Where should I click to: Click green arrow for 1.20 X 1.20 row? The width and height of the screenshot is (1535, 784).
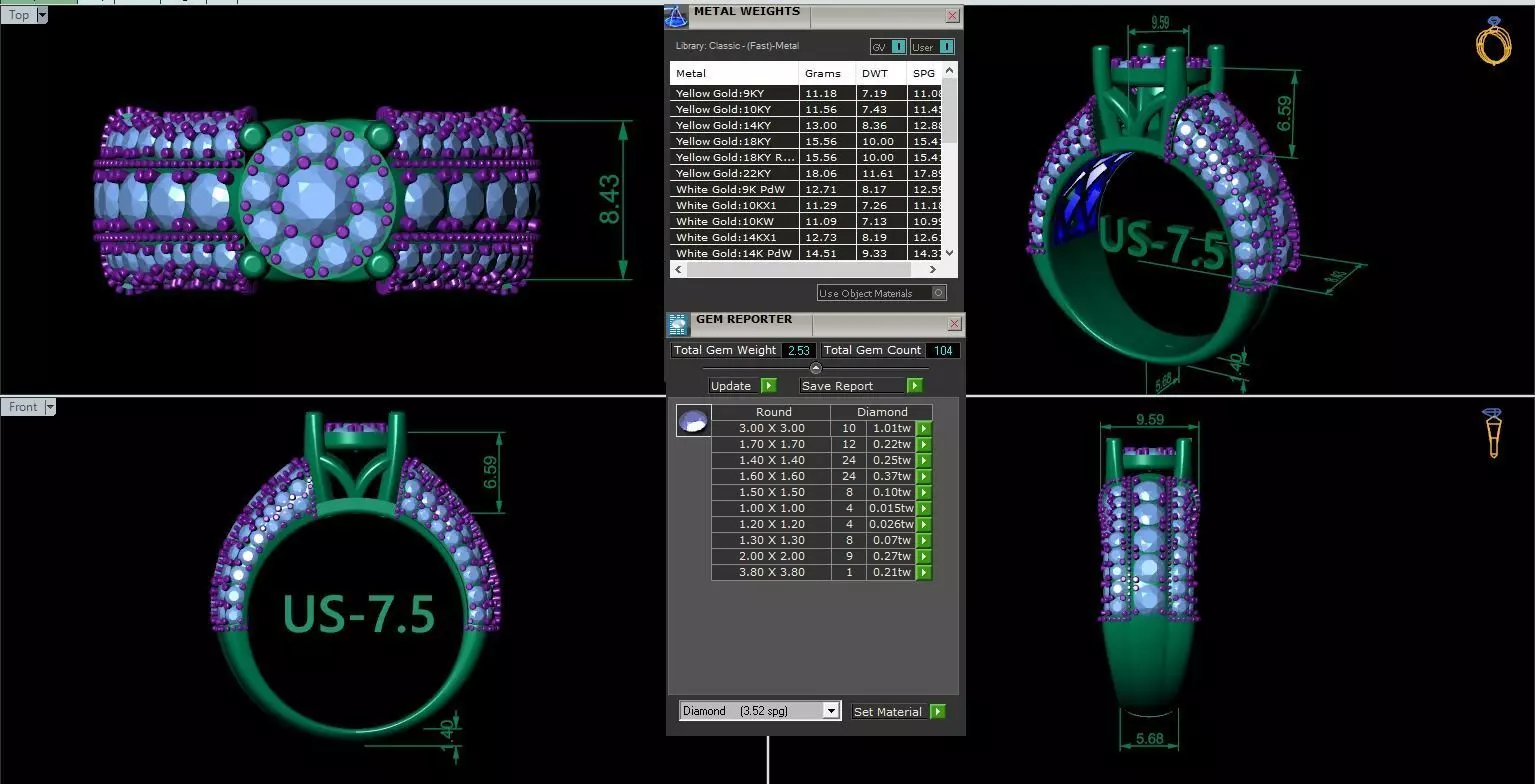coord(924,524)
